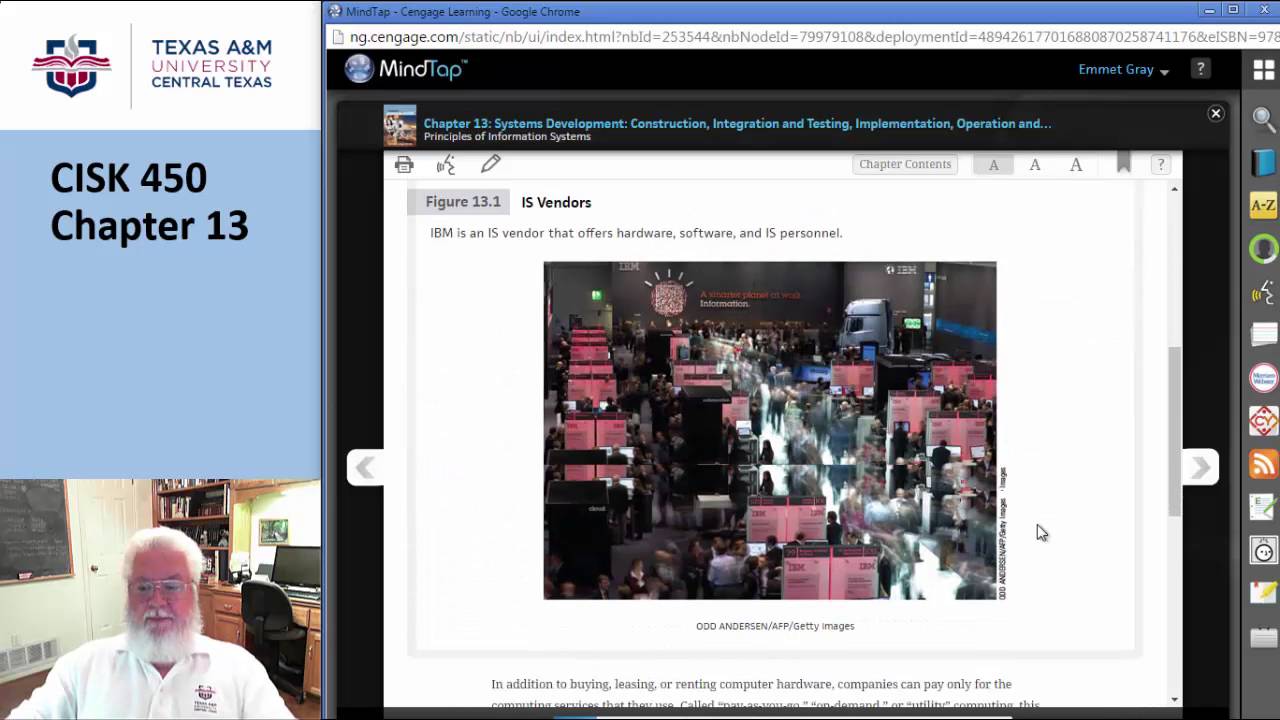Open the highlighter pencil tool
Image resolution: width=1280 pixels, height=720 pixels.
[x=490, y=164]
